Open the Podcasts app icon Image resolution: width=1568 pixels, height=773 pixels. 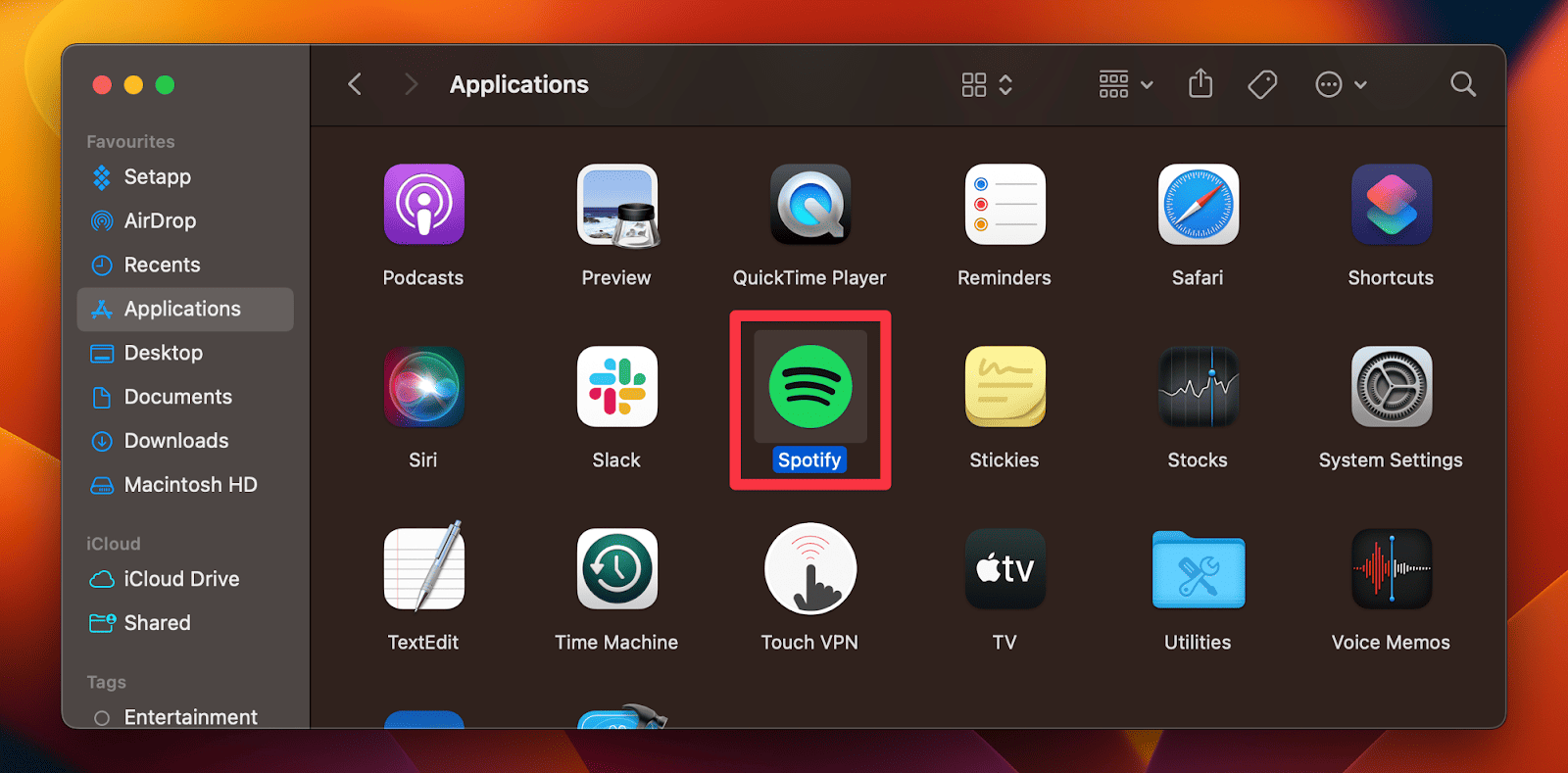423,205
